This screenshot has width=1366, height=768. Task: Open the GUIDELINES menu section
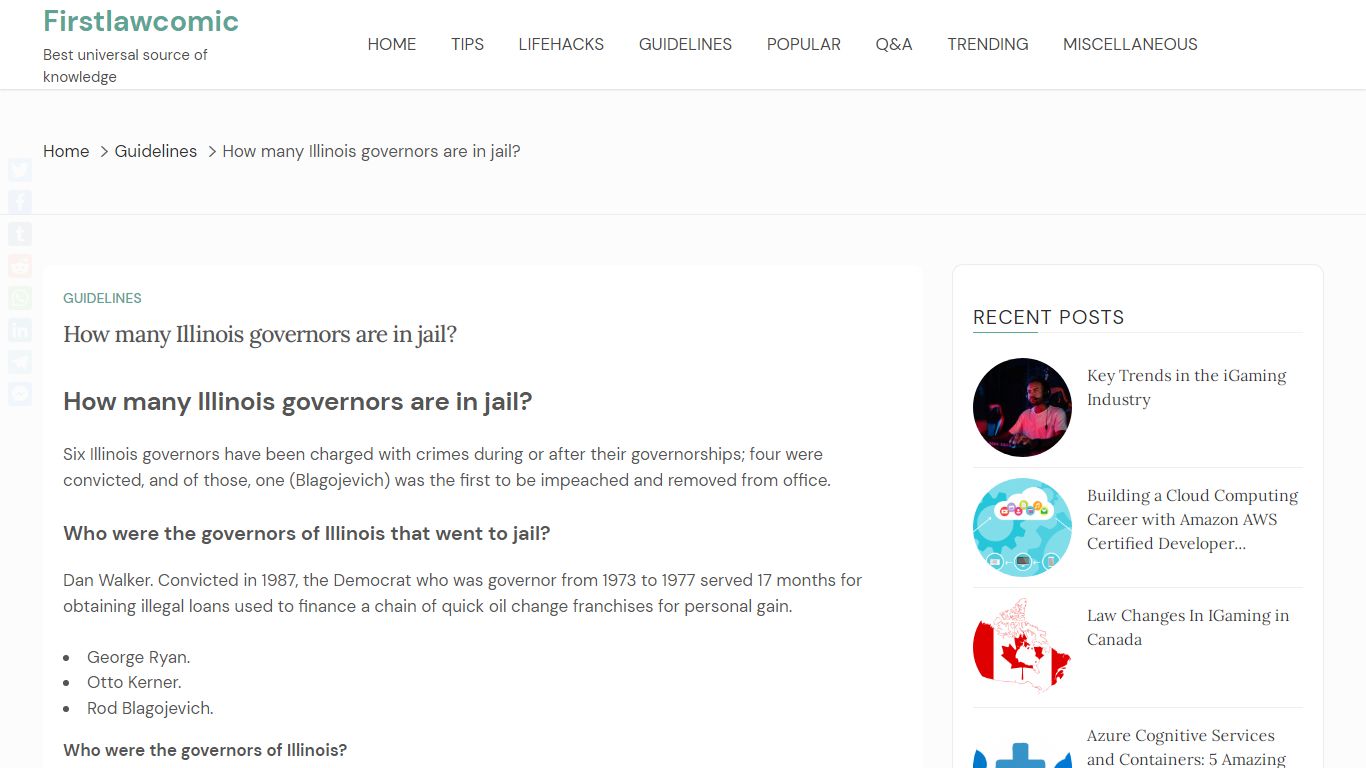(x=685, y=44)
